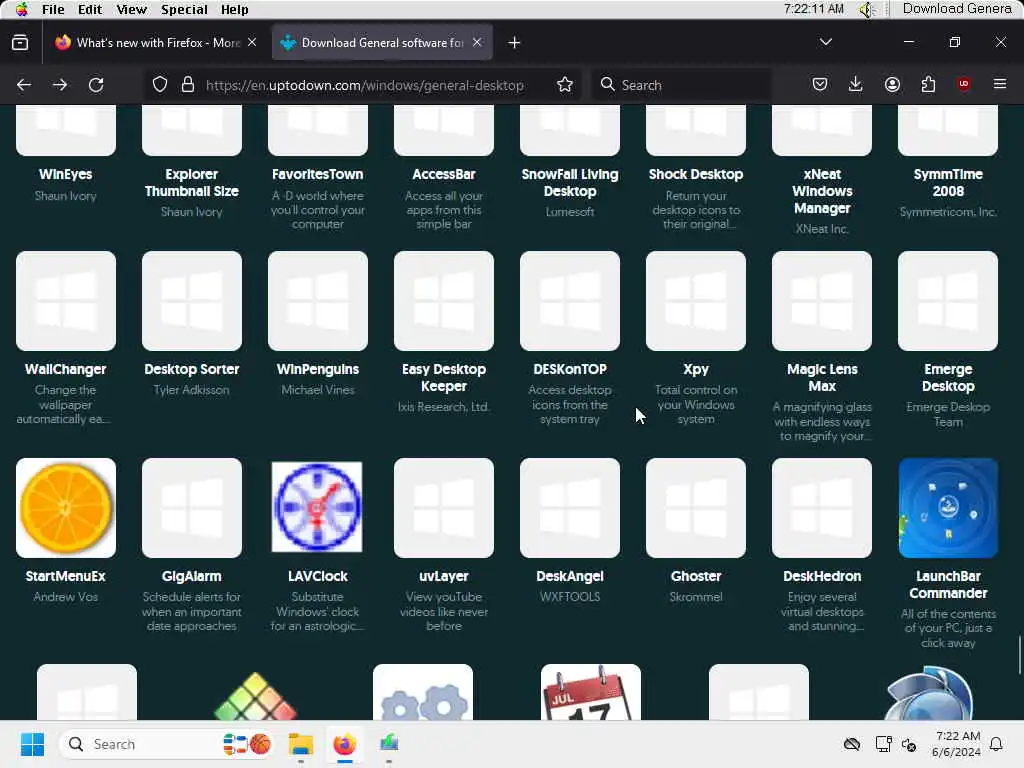Open the Easy Desktop Keeper link
This screenshot has width=1024, height=768.
click(x=444, y=377)
